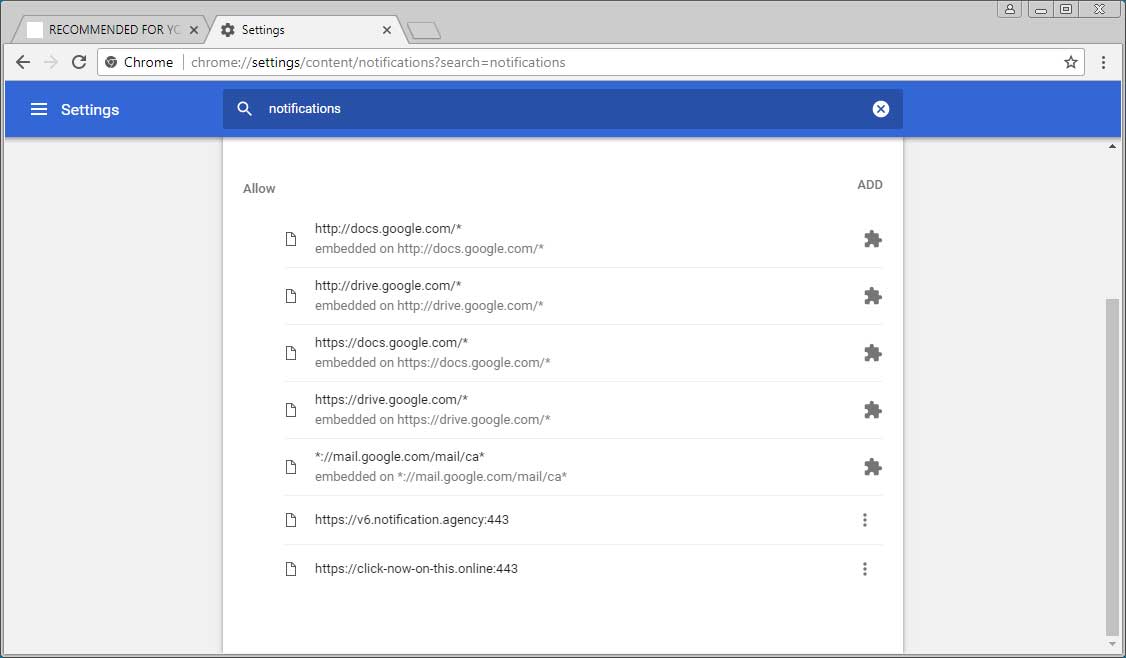Open Chrome's three-dot customize menu
The width and height of the screenshot is (1126, 658).
point(1103,62)
